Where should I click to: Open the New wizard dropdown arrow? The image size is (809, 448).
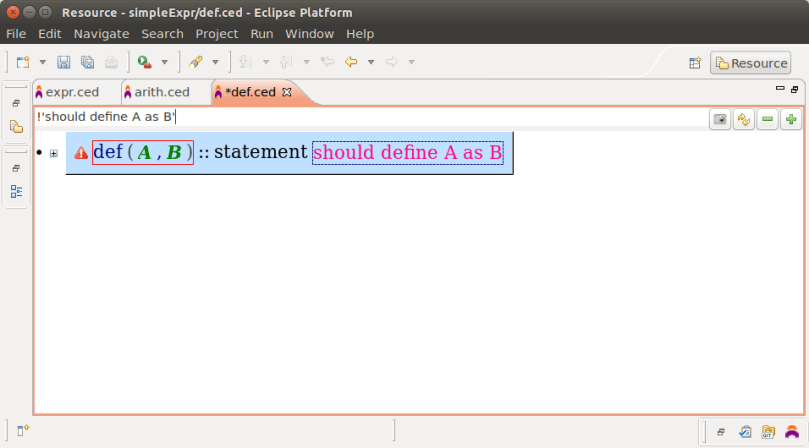point(42,62)
